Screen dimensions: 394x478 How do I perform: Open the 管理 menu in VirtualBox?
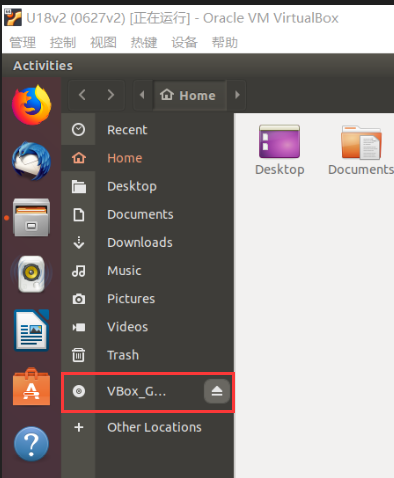click(x=22, y=42)
